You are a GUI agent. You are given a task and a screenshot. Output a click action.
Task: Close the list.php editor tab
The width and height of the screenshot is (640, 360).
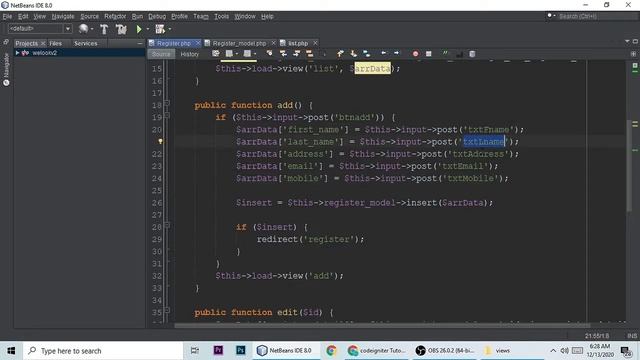(x=315, y=43)
